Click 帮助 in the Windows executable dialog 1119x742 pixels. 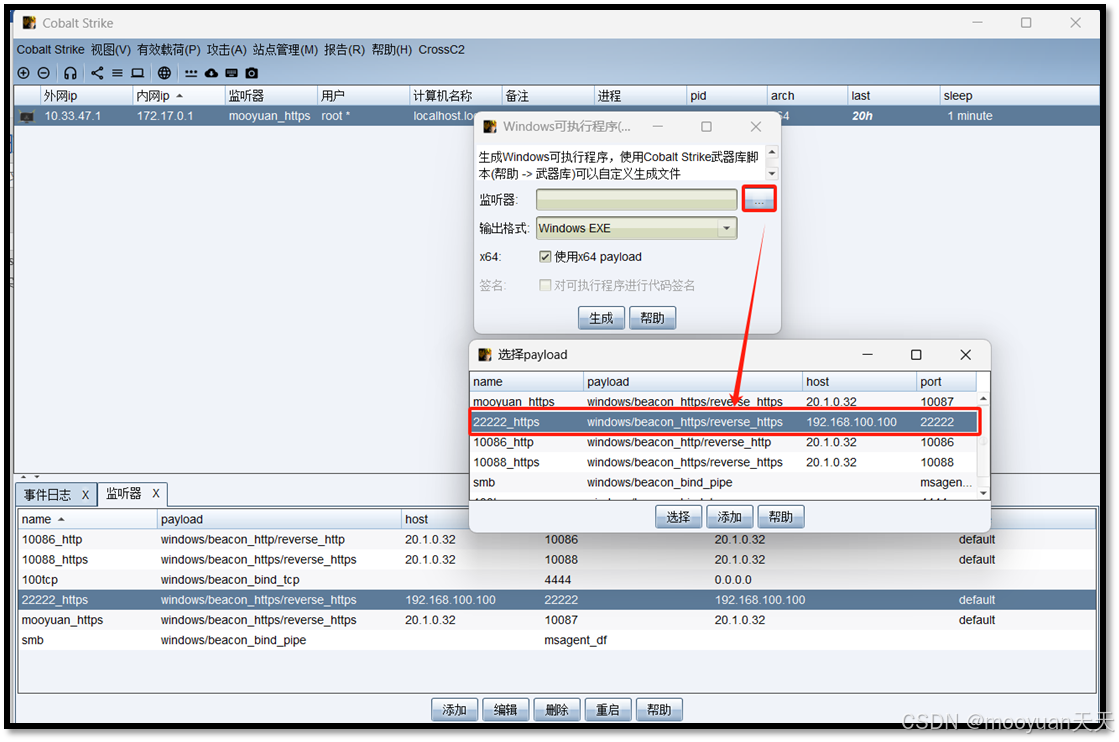pyautogui.click(x=652, y=318)
